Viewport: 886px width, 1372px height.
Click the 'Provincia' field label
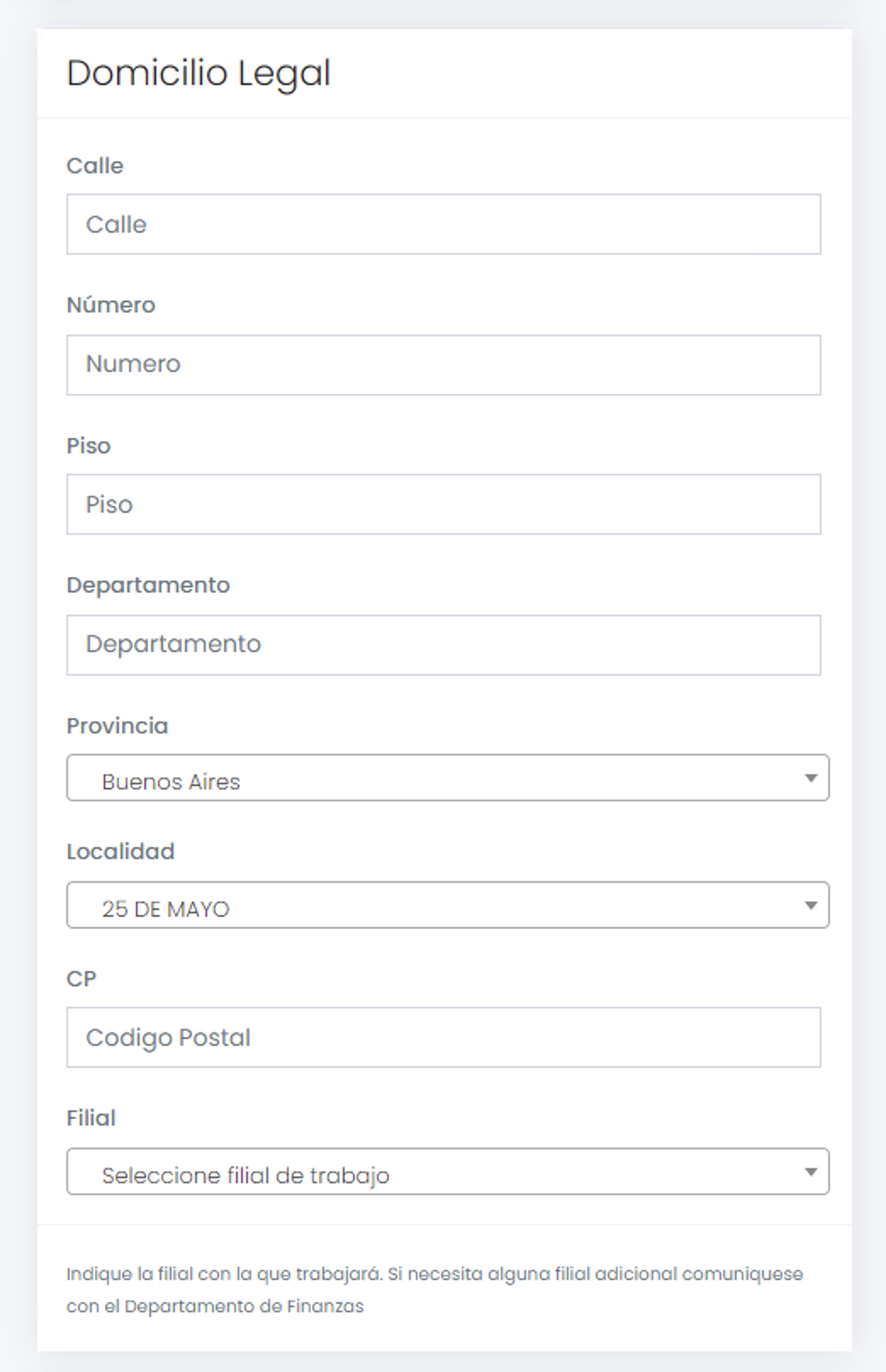coord(118,726)
